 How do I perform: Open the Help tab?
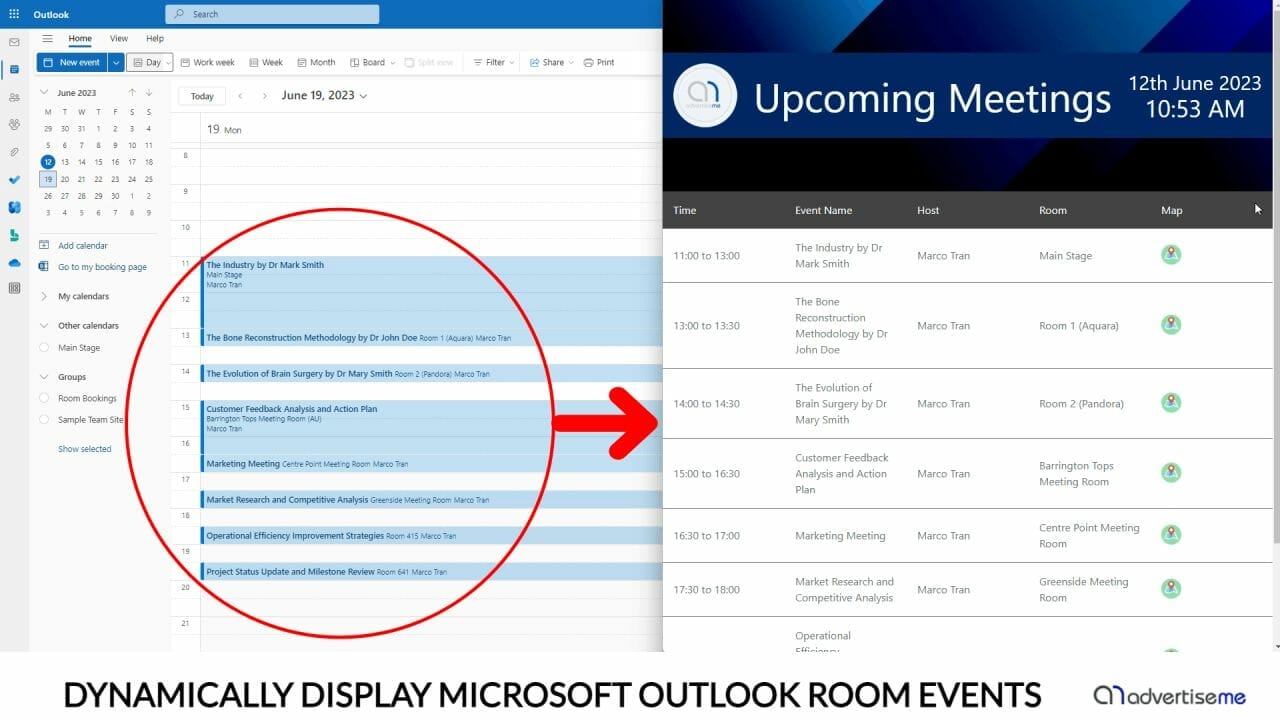pyautogui.click(x=155, y=39)
